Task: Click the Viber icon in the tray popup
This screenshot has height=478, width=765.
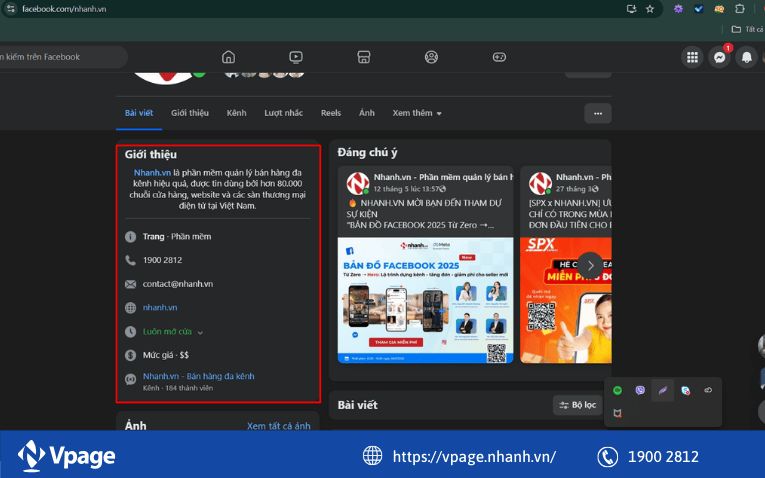Action: [640, 390]
